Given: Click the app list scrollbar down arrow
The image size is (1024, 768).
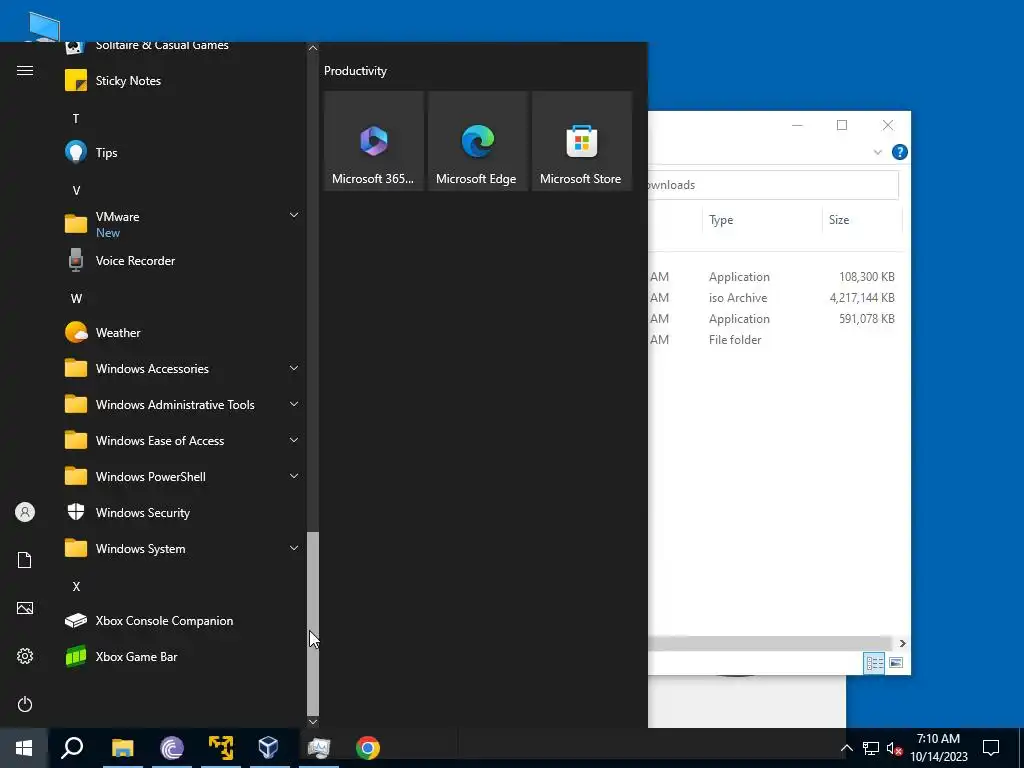Looking at the screenshot, I should [313, 722].
